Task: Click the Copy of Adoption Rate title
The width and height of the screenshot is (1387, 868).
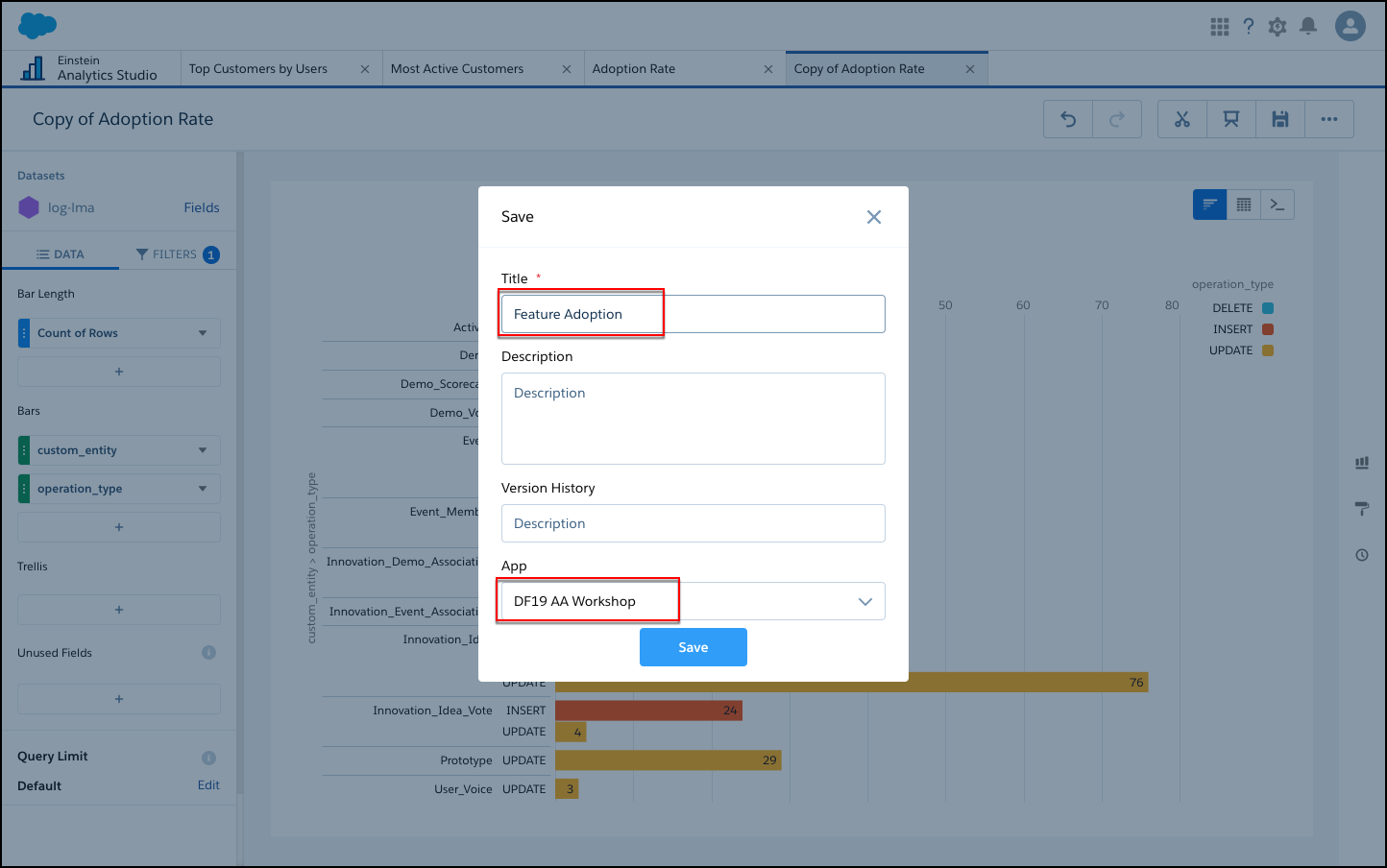Action: coord(123,119)
